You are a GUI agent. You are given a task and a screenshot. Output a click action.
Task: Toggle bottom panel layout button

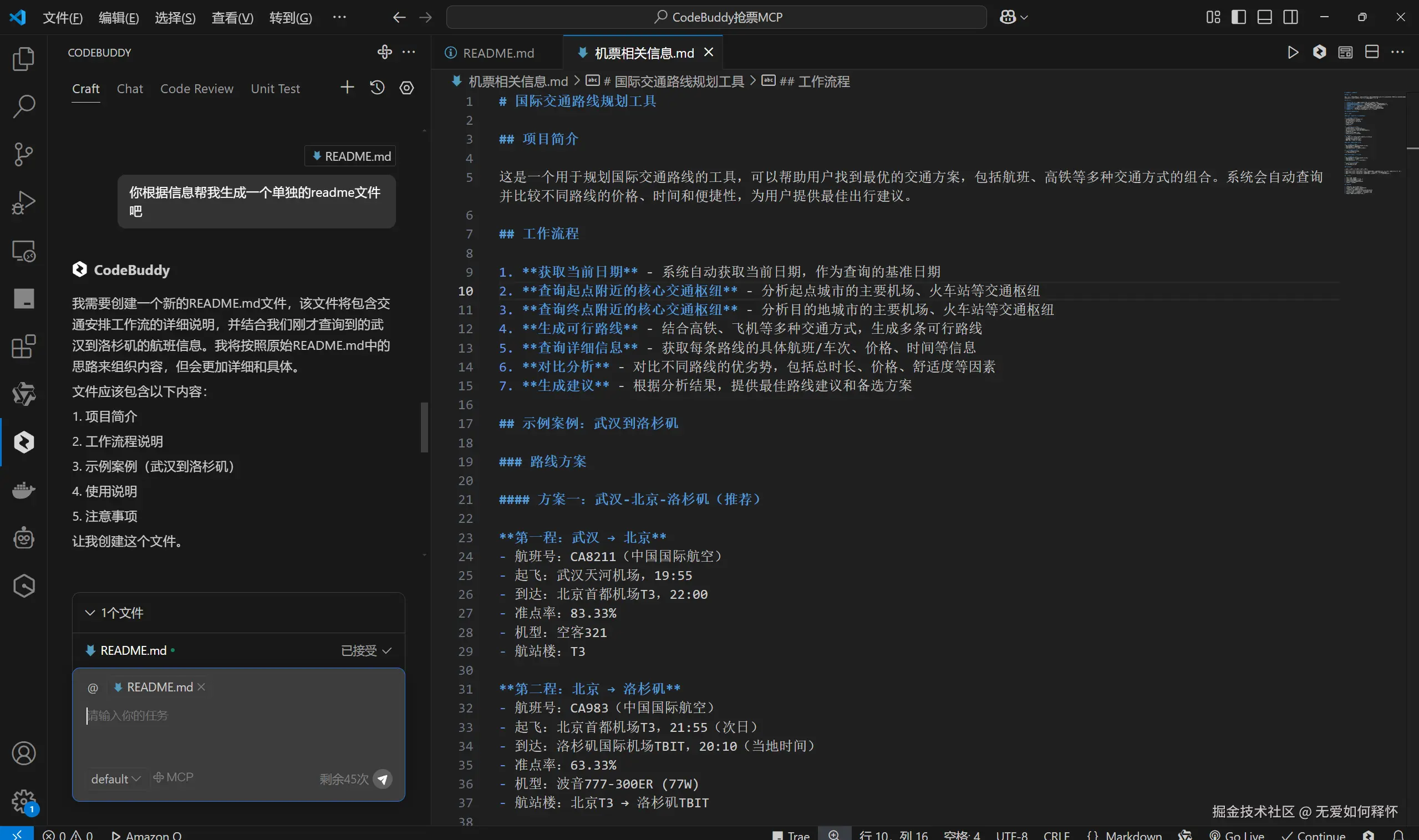[x=1264, y=17]
